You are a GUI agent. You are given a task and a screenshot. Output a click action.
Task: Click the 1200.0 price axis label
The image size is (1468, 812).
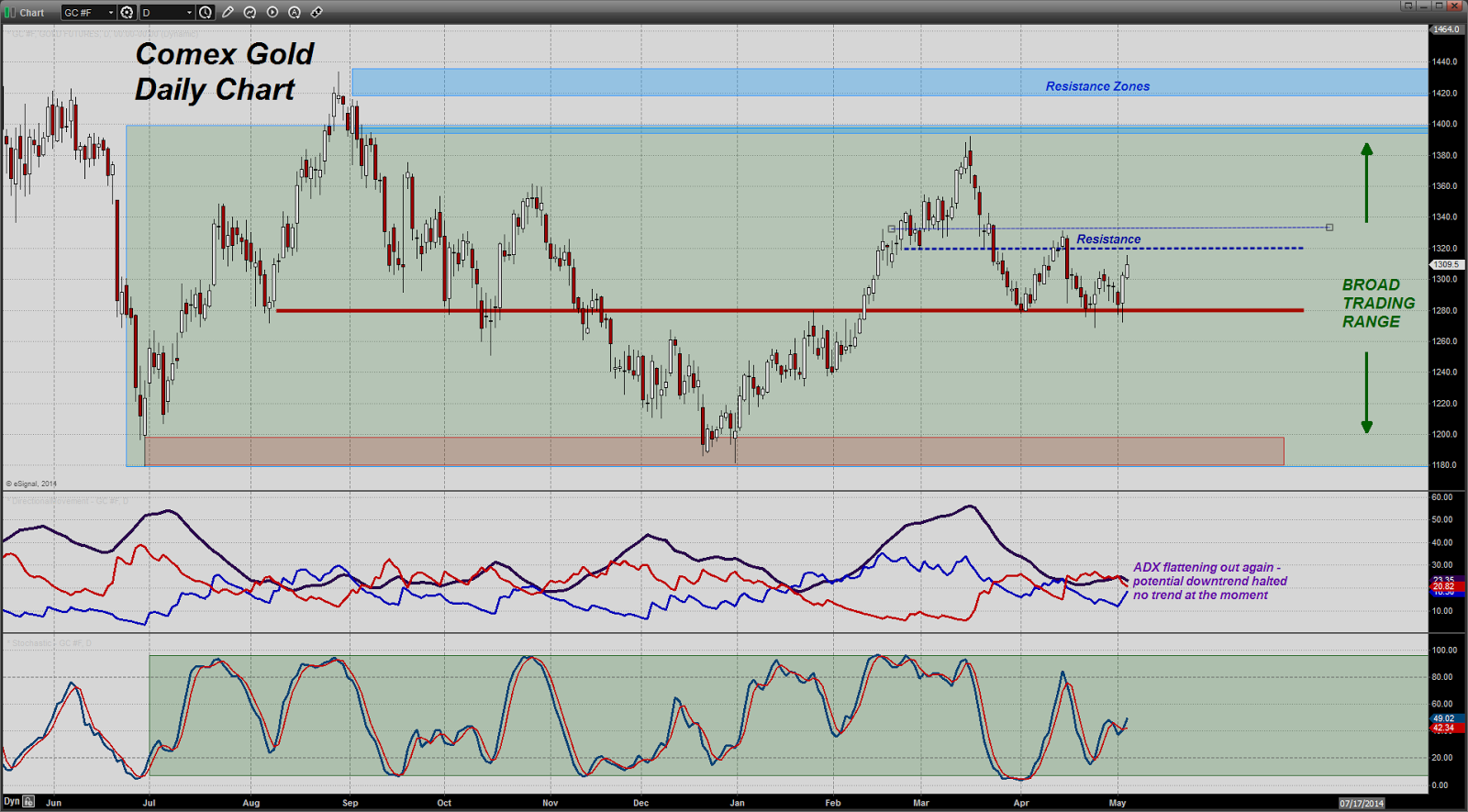click(x=1444, y=434)
